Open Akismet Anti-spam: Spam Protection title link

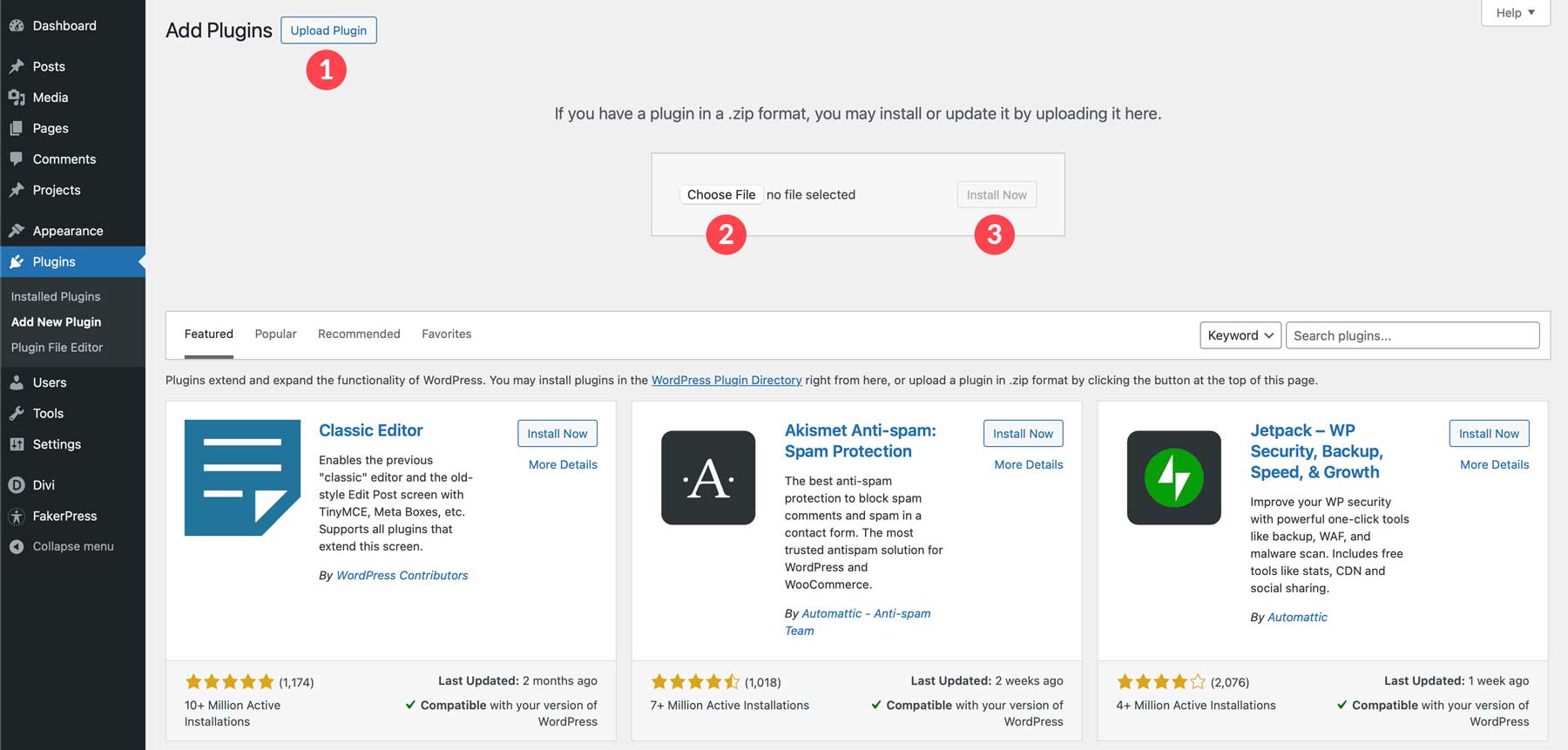point(860,441)
